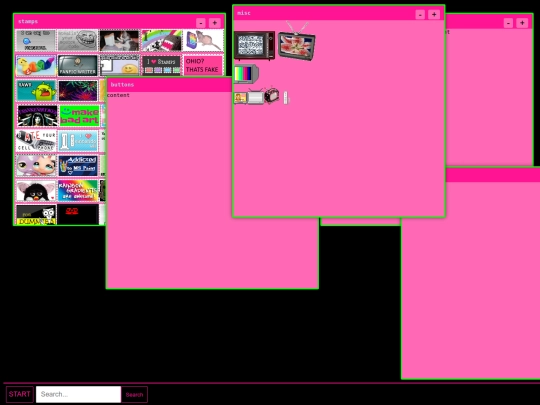This screenshot has width=540, height=405.
Task: Click the trollface stamp
Action: pos(77,41)
